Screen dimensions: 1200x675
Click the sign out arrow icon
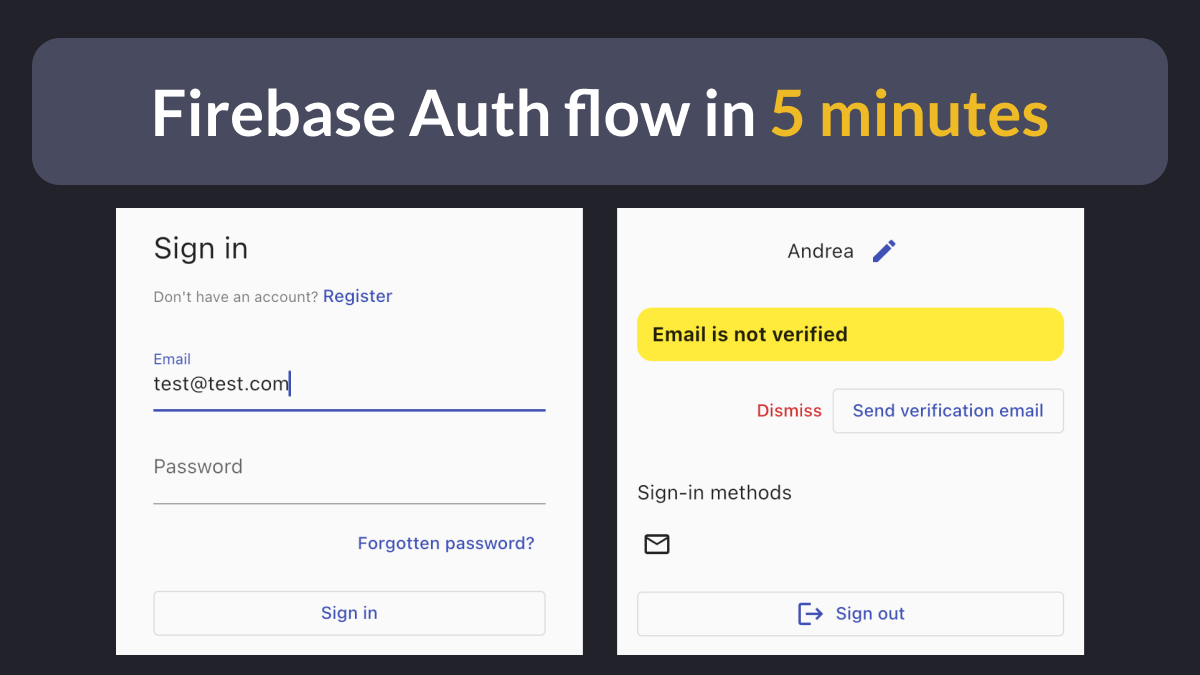[810, 613]
